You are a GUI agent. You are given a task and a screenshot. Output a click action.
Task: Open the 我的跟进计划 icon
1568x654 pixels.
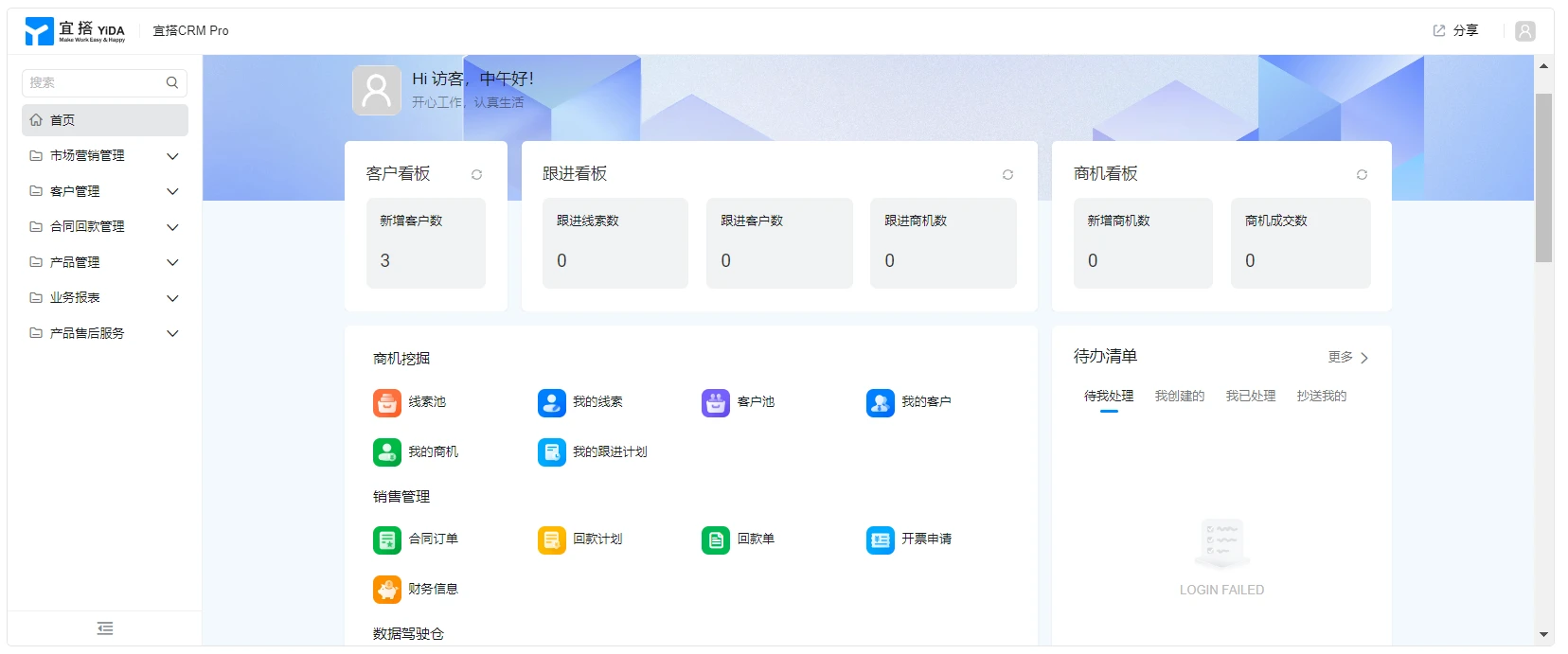(552, 452)
